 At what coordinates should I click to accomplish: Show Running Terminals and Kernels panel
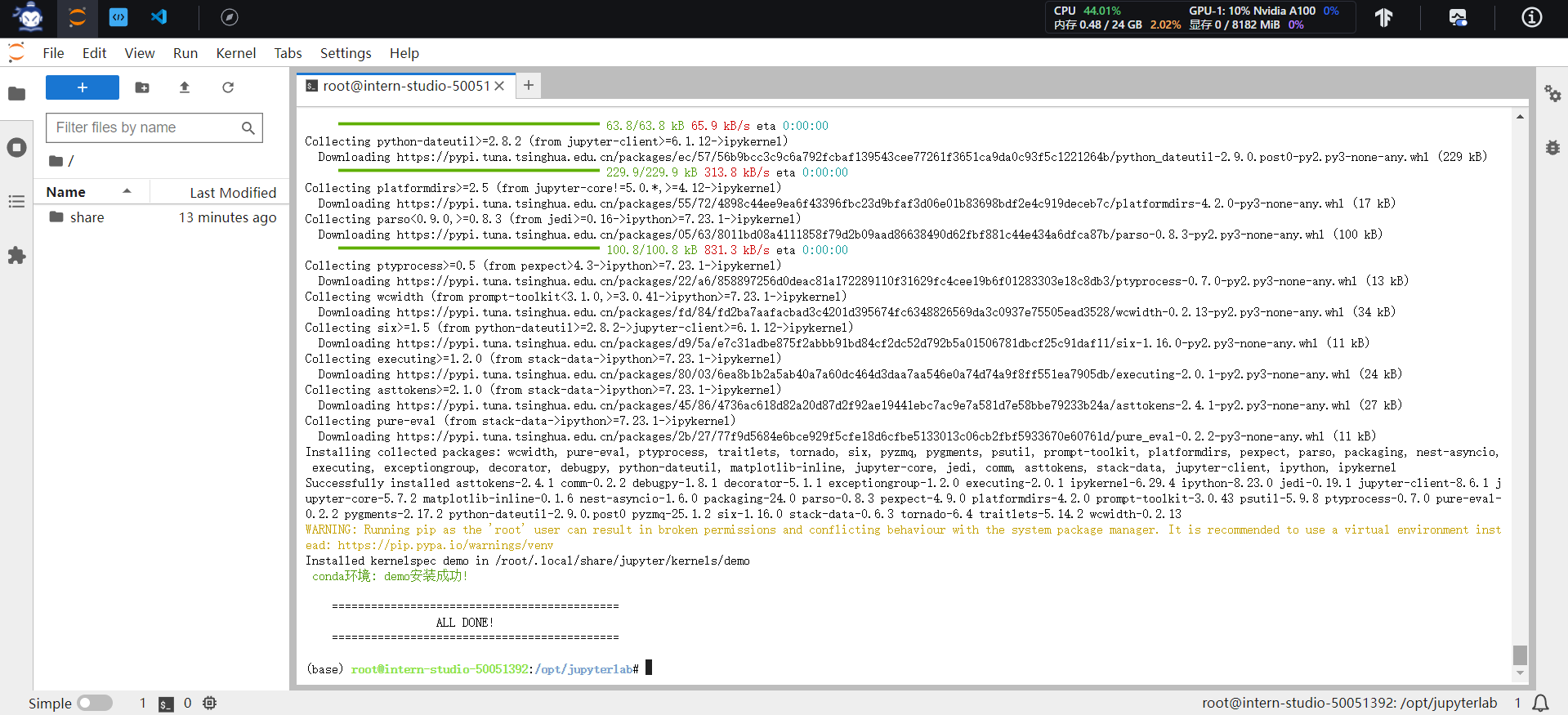pyautogui.click(x=16, y=148)
